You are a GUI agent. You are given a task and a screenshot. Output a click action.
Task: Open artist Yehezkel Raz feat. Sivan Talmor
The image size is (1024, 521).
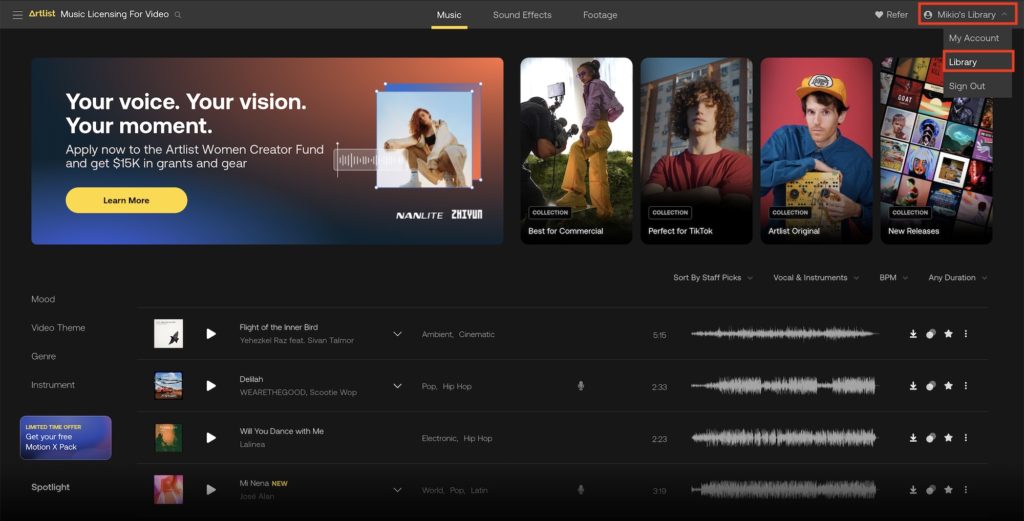(x=296, y=340)
